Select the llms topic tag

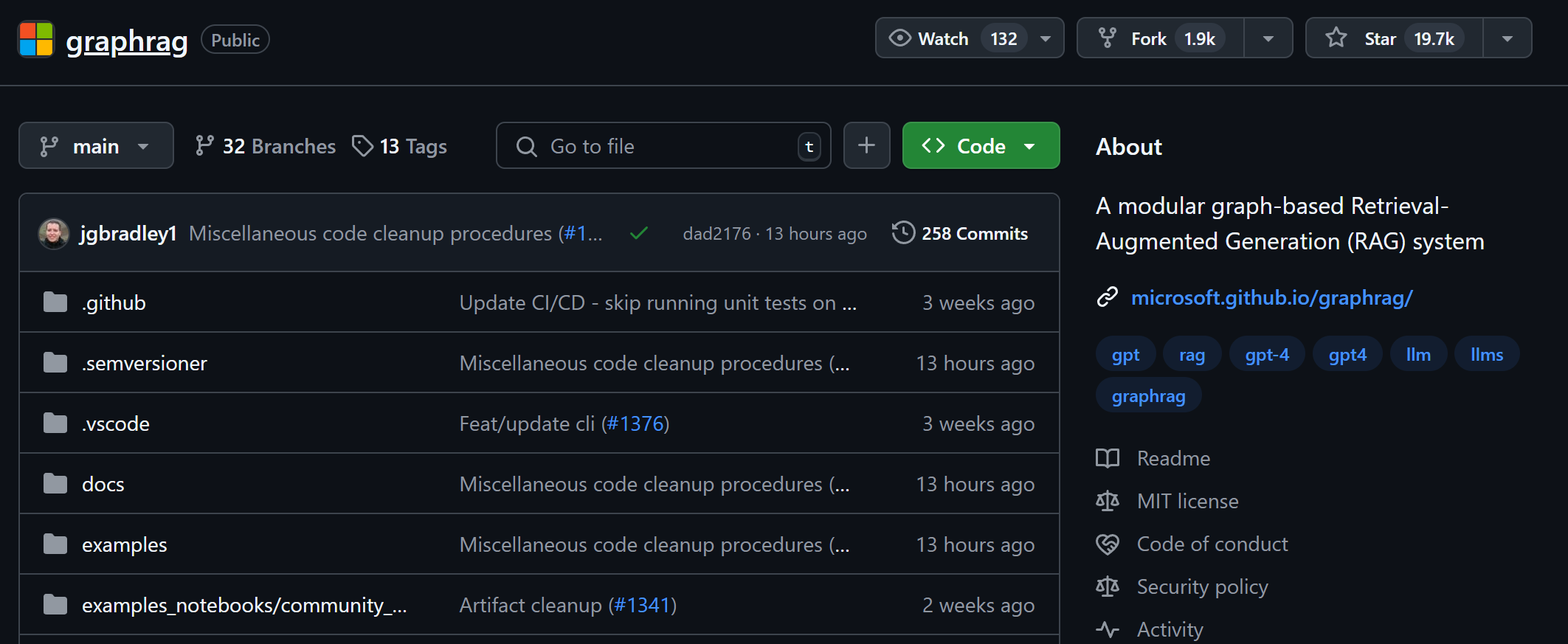click(x=1487, y=355)
